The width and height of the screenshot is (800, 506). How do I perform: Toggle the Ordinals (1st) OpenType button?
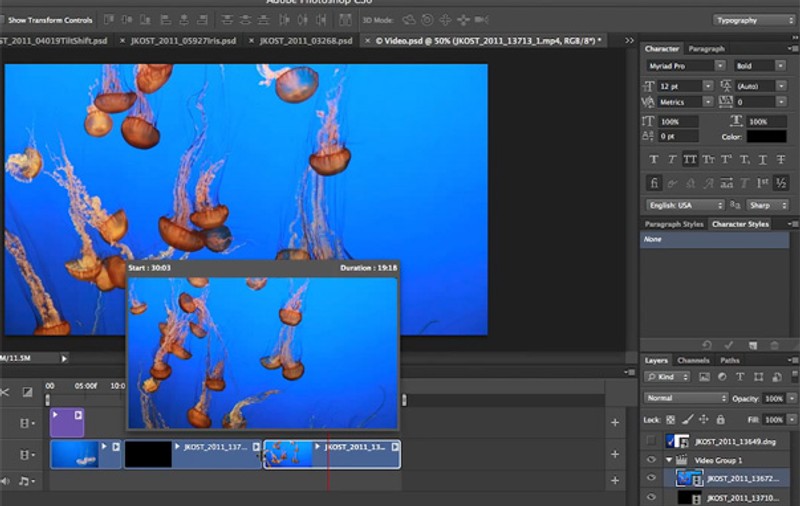coord(763,183)
